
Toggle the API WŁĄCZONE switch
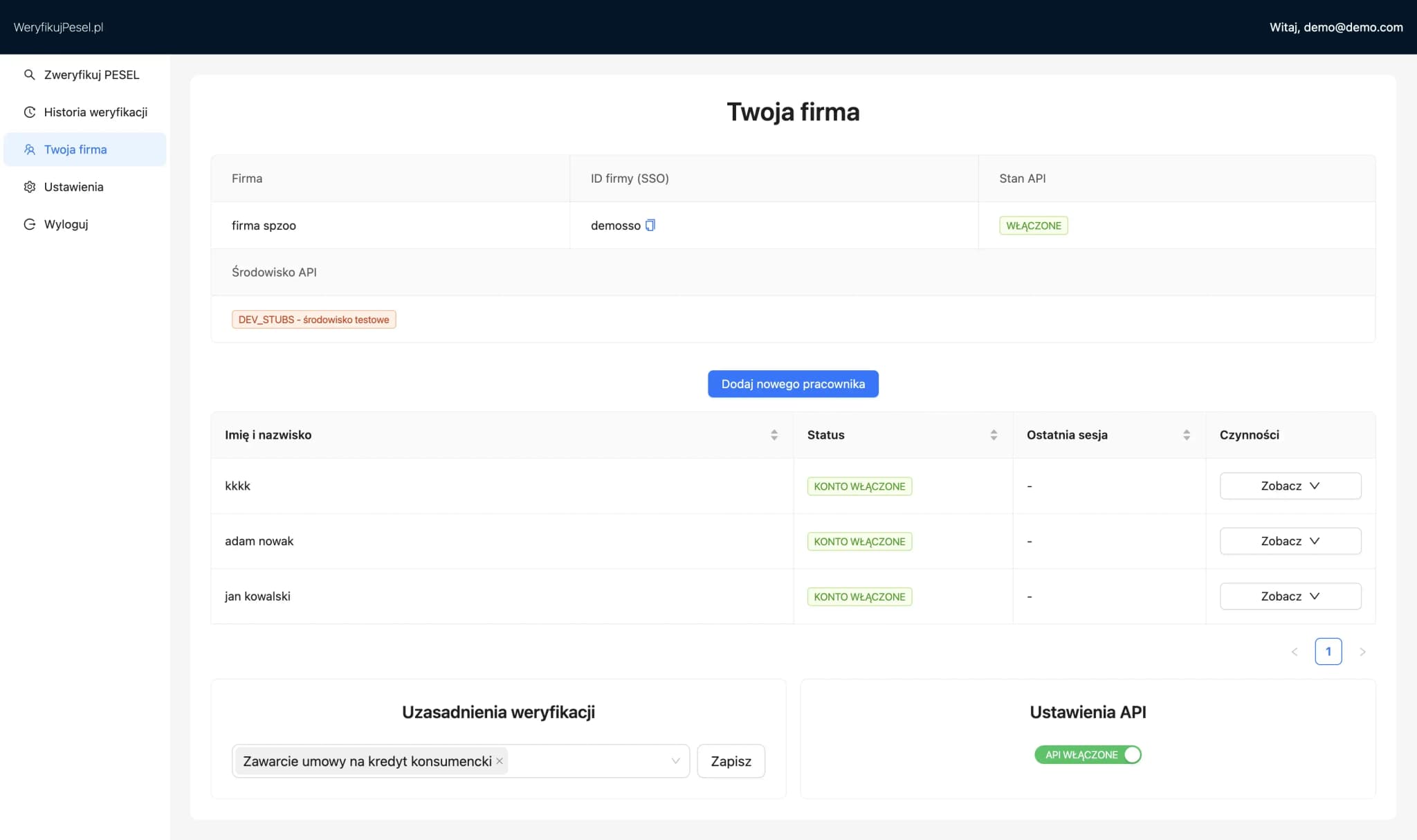[1088, 755]
